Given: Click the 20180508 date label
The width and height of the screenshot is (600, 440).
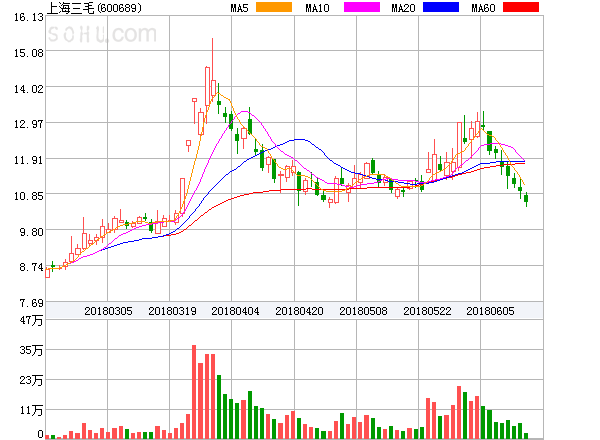Looking at the screenshot, I should (x=363, y=311).
